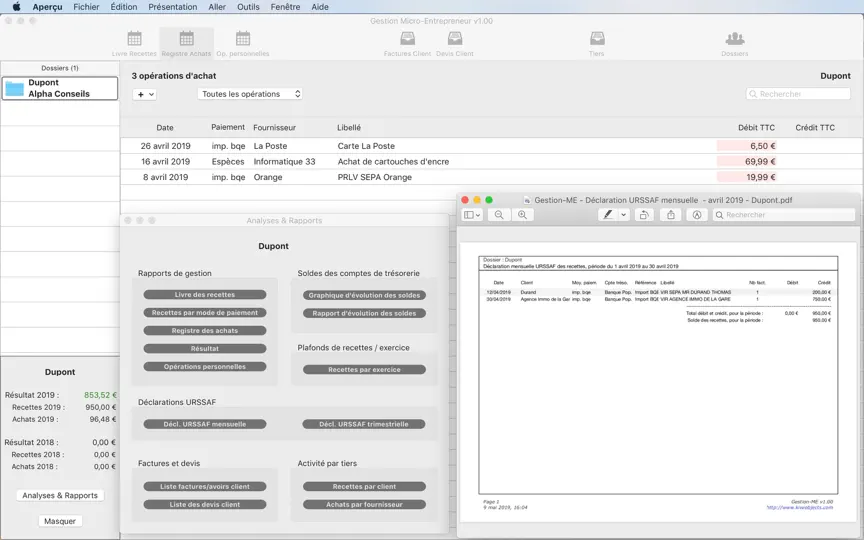The width and height of the screenshot is (864, 540).
Task: Click the Opérations personnelles report button
Action: pos(205,366)
